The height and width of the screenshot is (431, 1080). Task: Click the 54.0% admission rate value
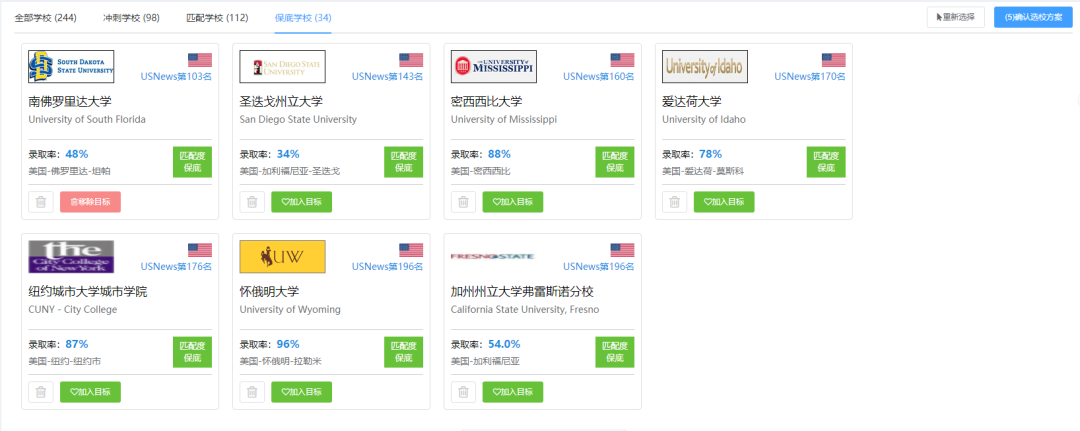[504, 344]
